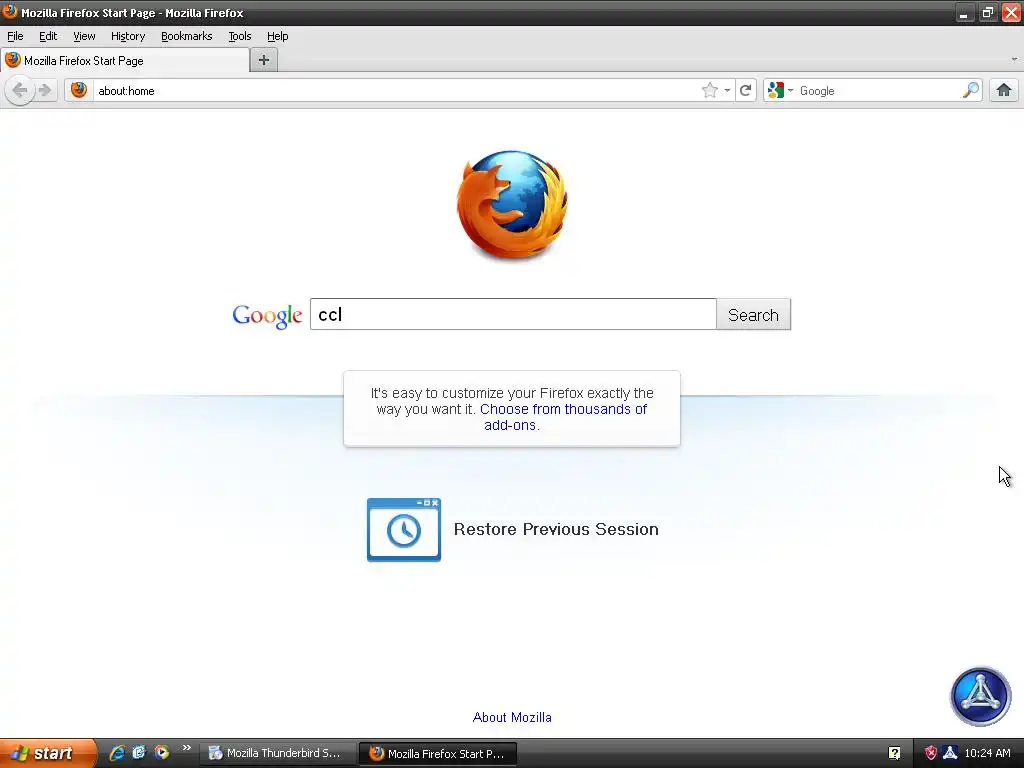Click the Search button
Viewport: 1024px width, 768px height.
point(754,315)
